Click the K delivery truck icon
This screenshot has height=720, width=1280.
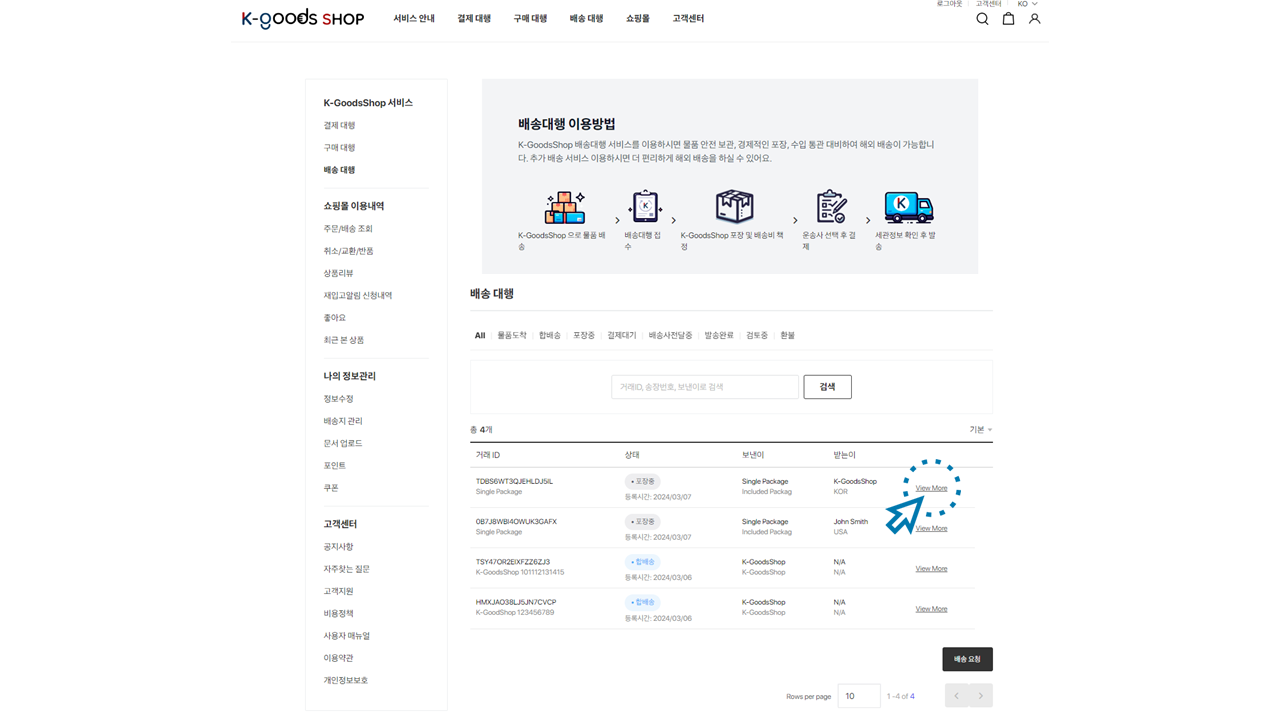pos(908,207)
